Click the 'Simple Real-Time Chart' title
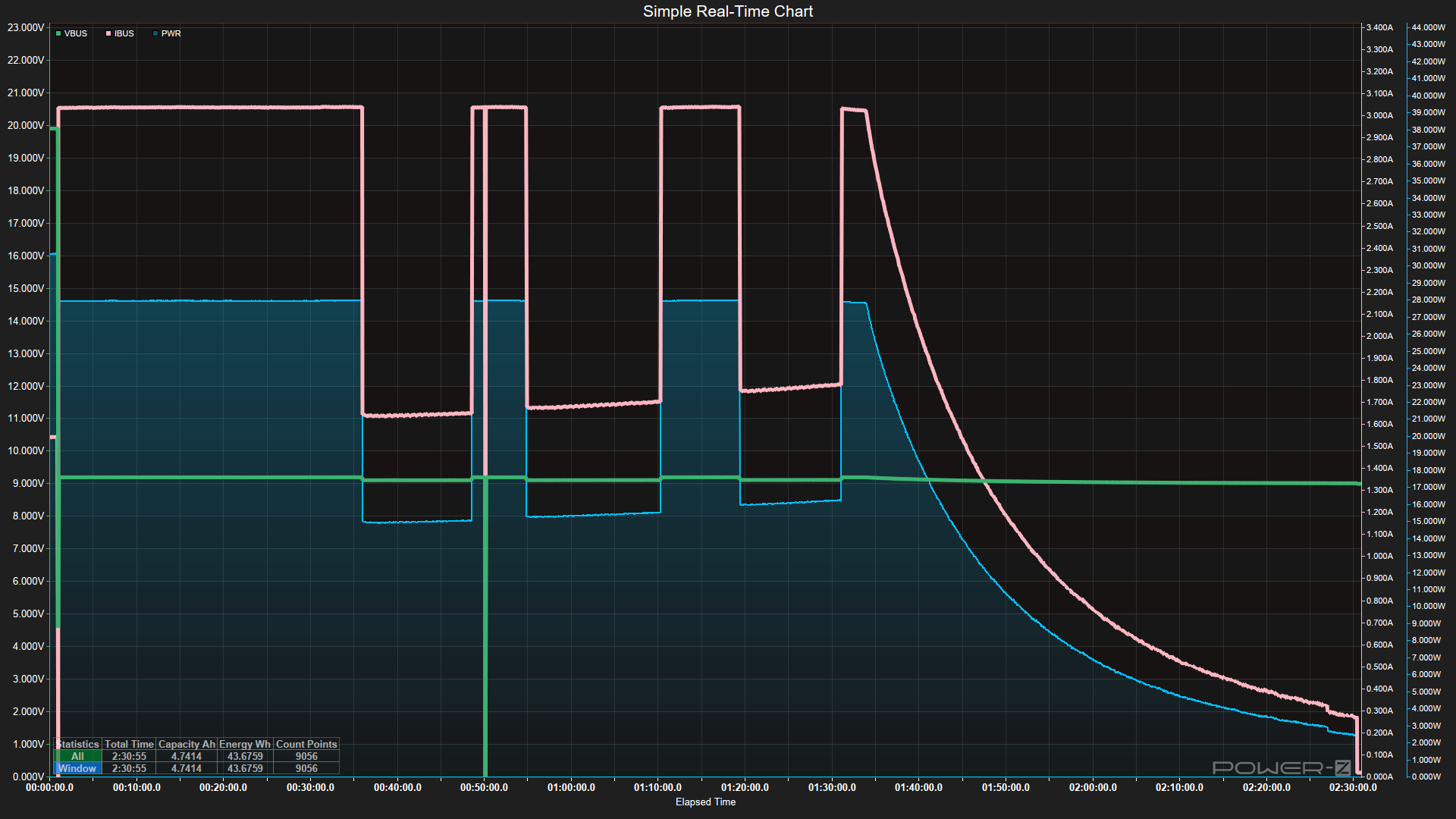Screen dimensions: 1456x819 tap(728, 11)
